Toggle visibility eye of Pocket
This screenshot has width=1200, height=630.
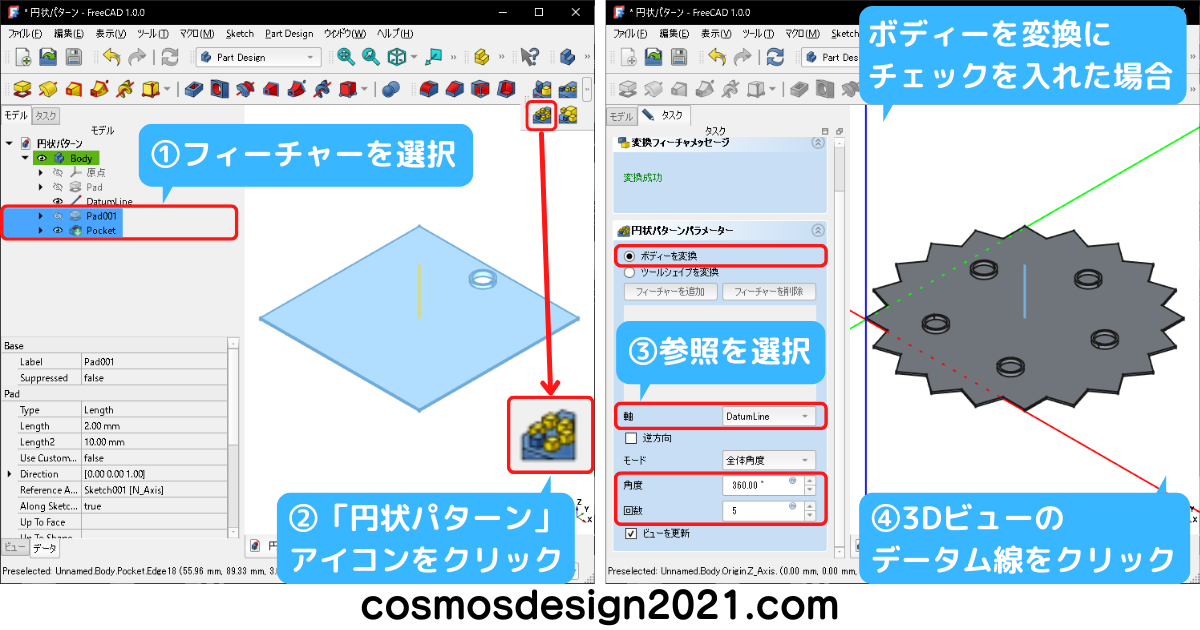click(57, 230)
